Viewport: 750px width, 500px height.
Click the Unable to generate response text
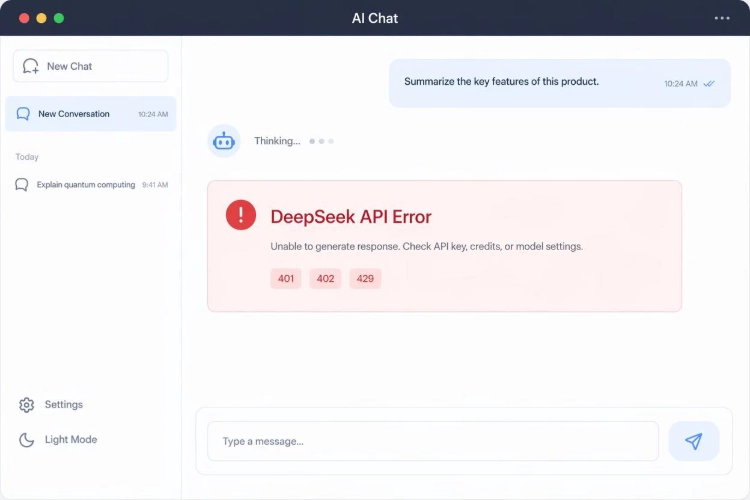[x=427, y=246]
